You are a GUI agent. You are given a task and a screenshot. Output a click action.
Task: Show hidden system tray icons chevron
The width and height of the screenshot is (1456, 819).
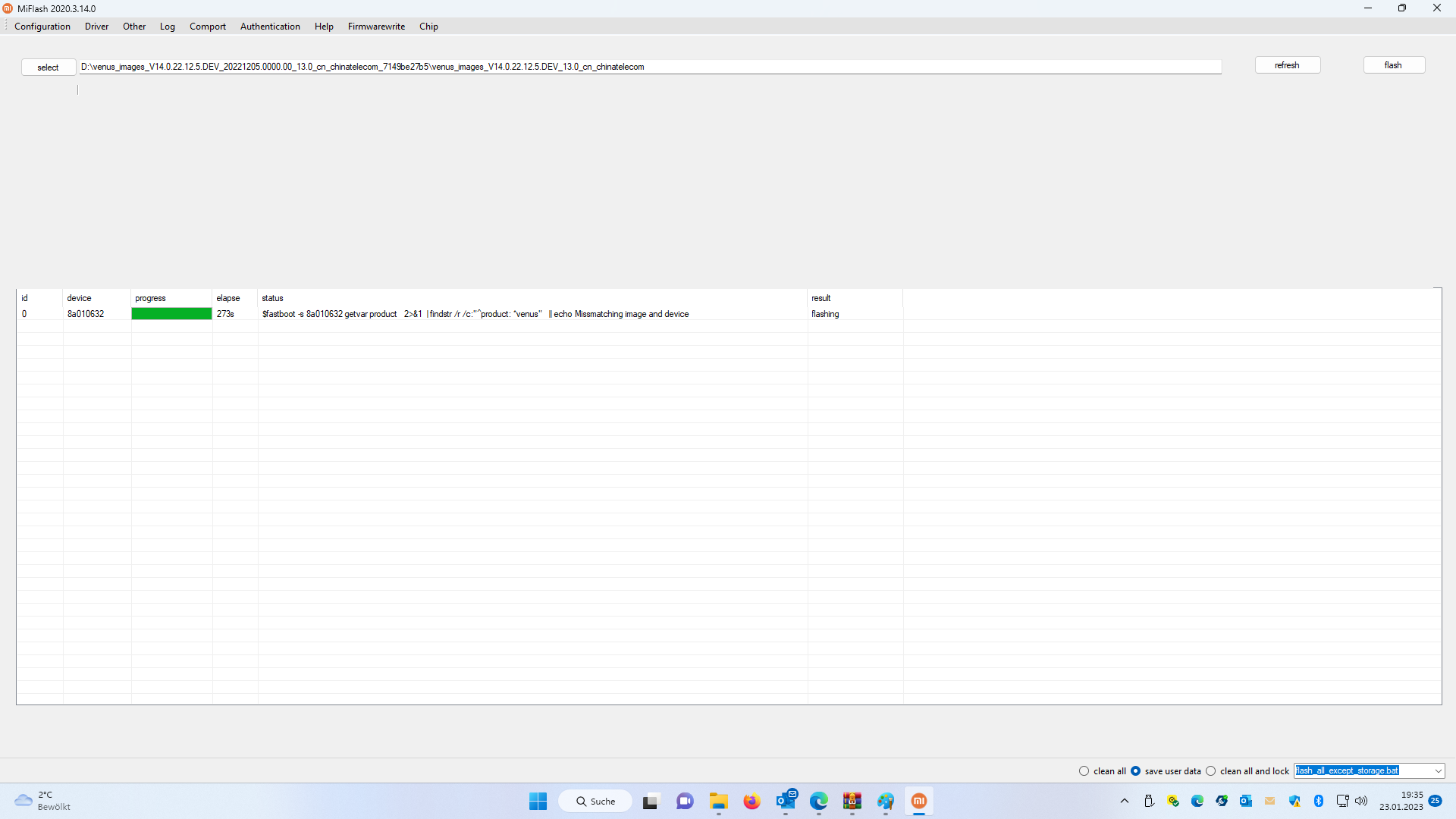1125,801
